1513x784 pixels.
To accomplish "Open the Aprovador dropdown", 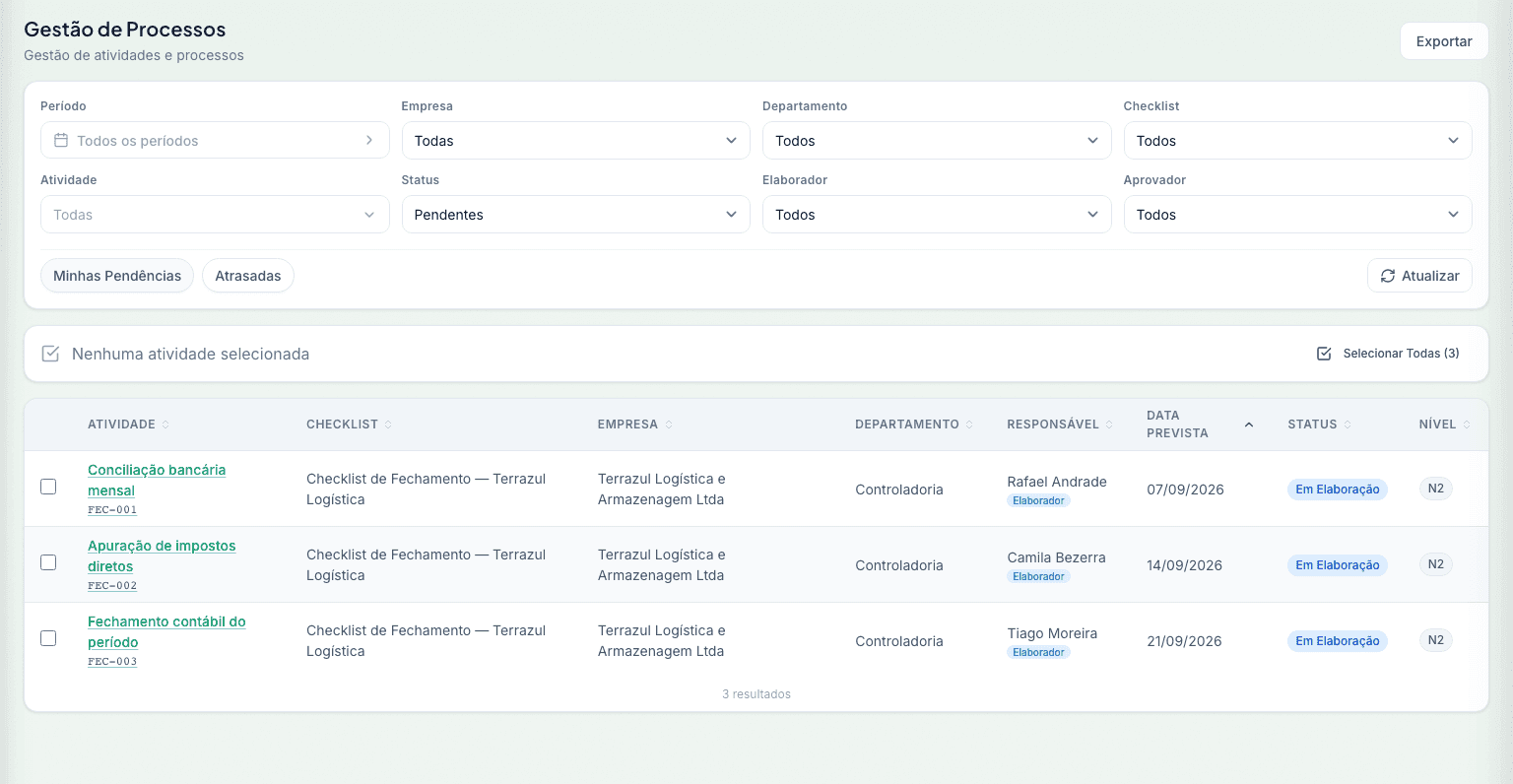I will coord(1298,215).
